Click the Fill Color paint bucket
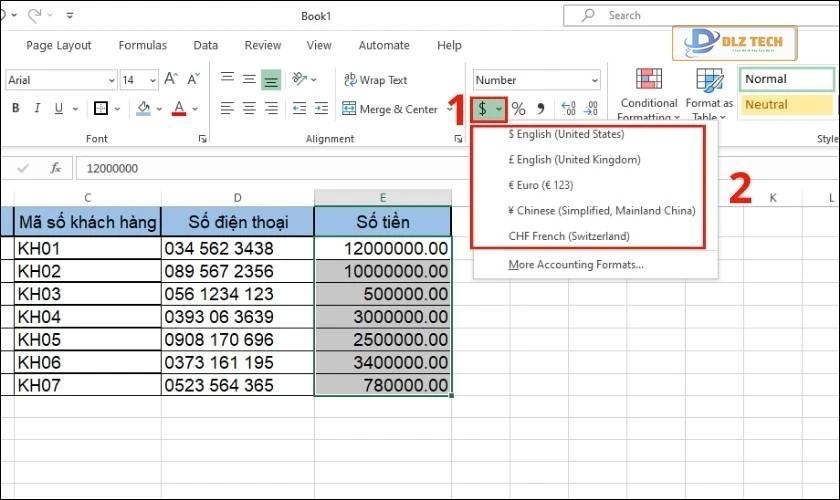The height and width of the screenshot is (500, 840). pyautogui.click(x=144, y=109)
